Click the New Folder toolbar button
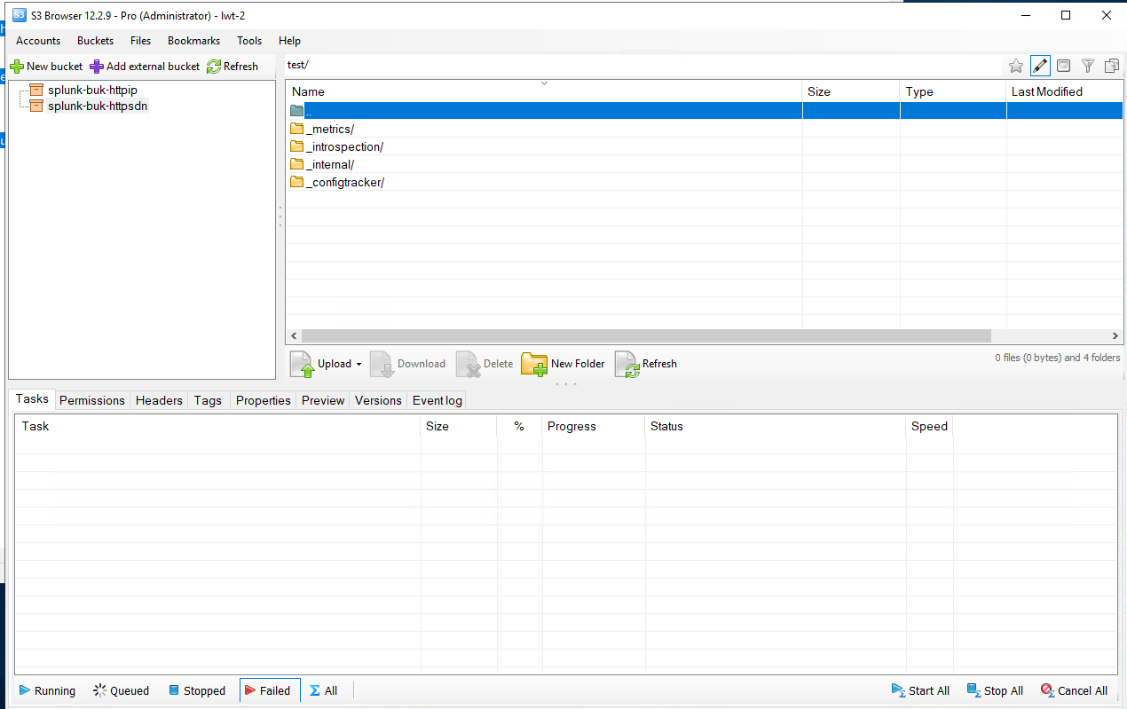The height and width of the screenshot is (709, 1127). tap(563, 364)
